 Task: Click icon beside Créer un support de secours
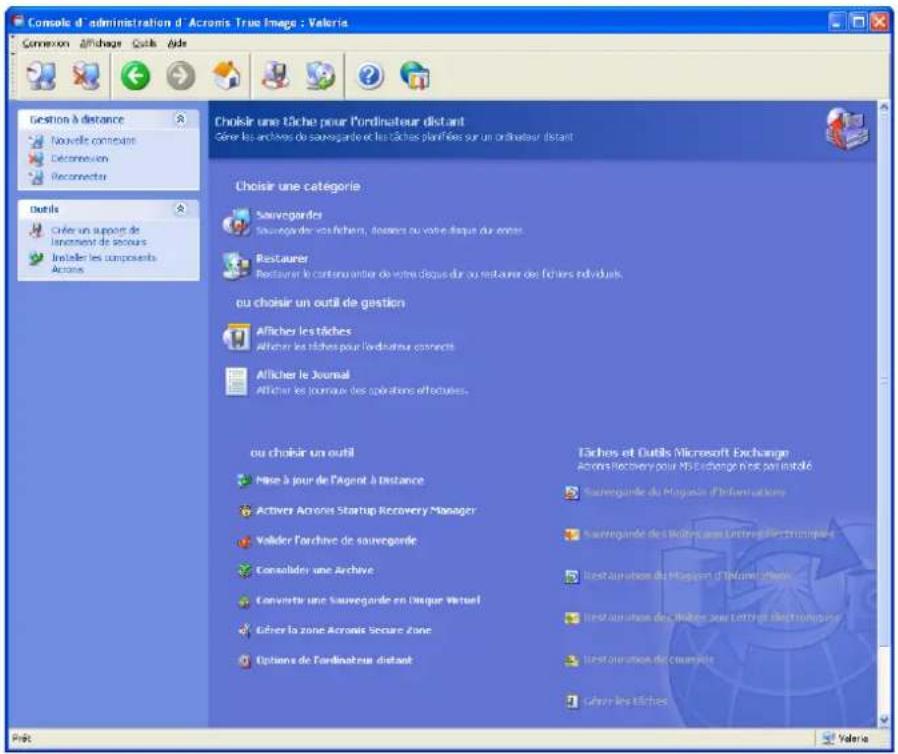click(36, 231)
